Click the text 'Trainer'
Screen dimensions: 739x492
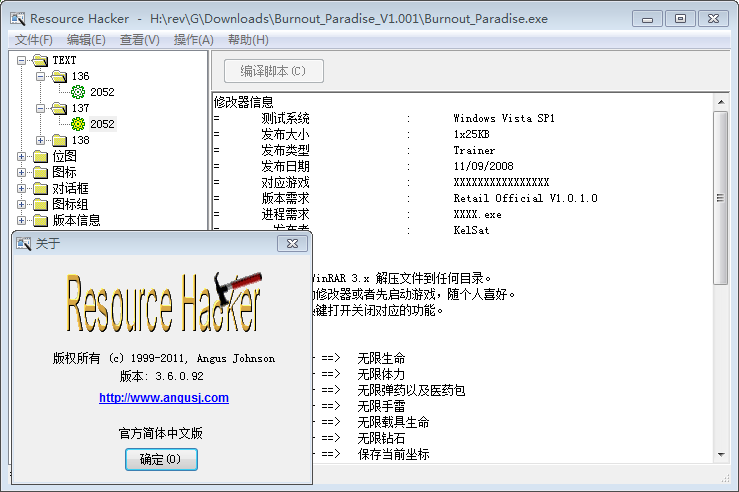pos(474,150)
